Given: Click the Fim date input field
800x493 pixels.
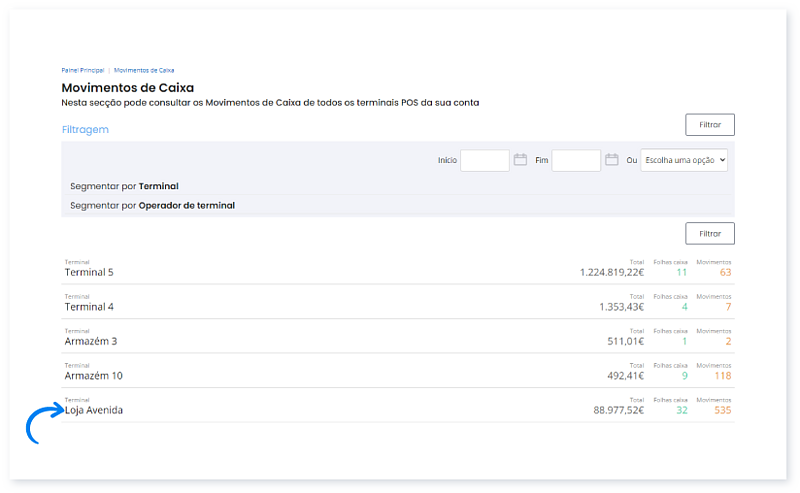Looking at the screenshot, I should (x=576, y=160).
